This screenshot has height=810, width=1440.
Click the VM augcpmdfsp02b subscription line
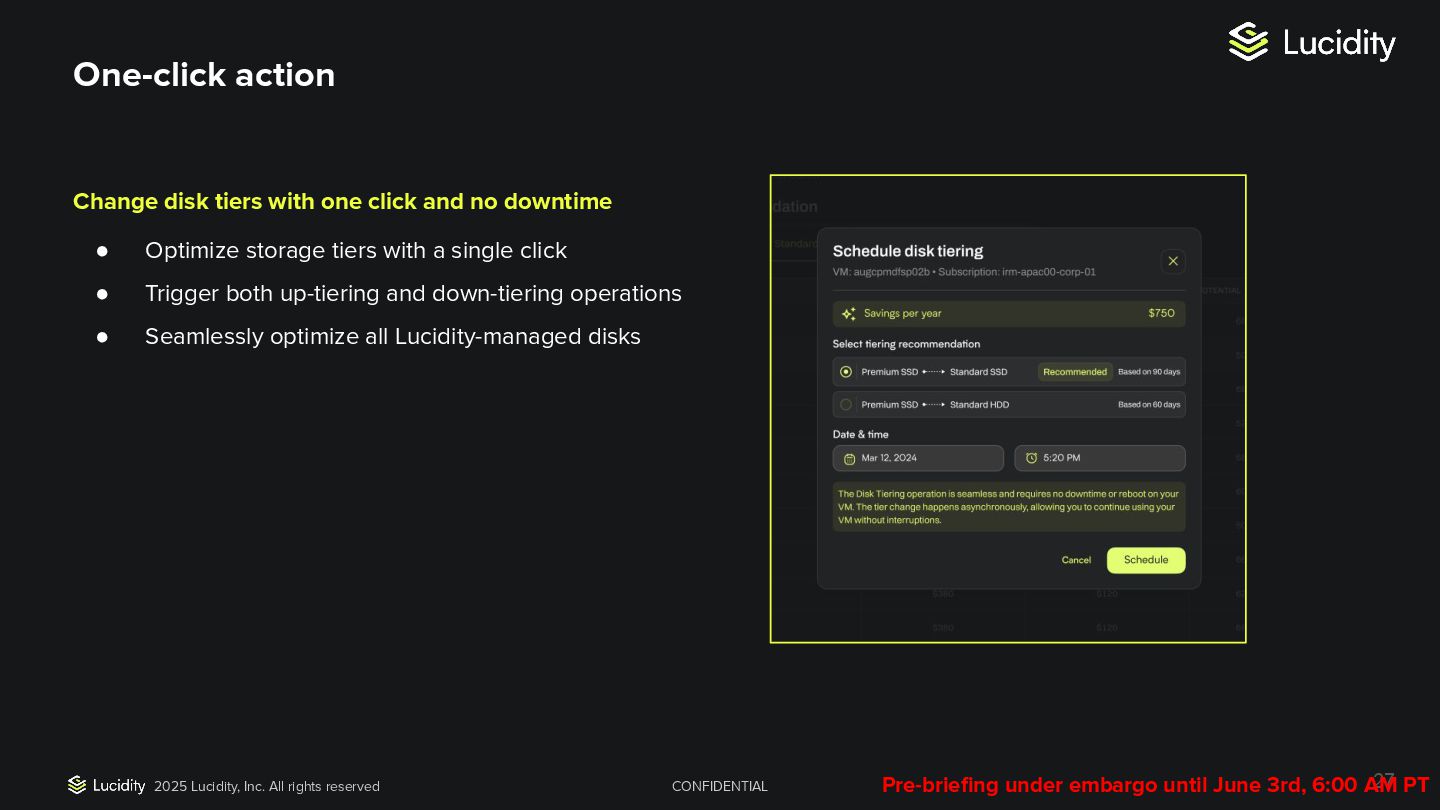(964, 272)
